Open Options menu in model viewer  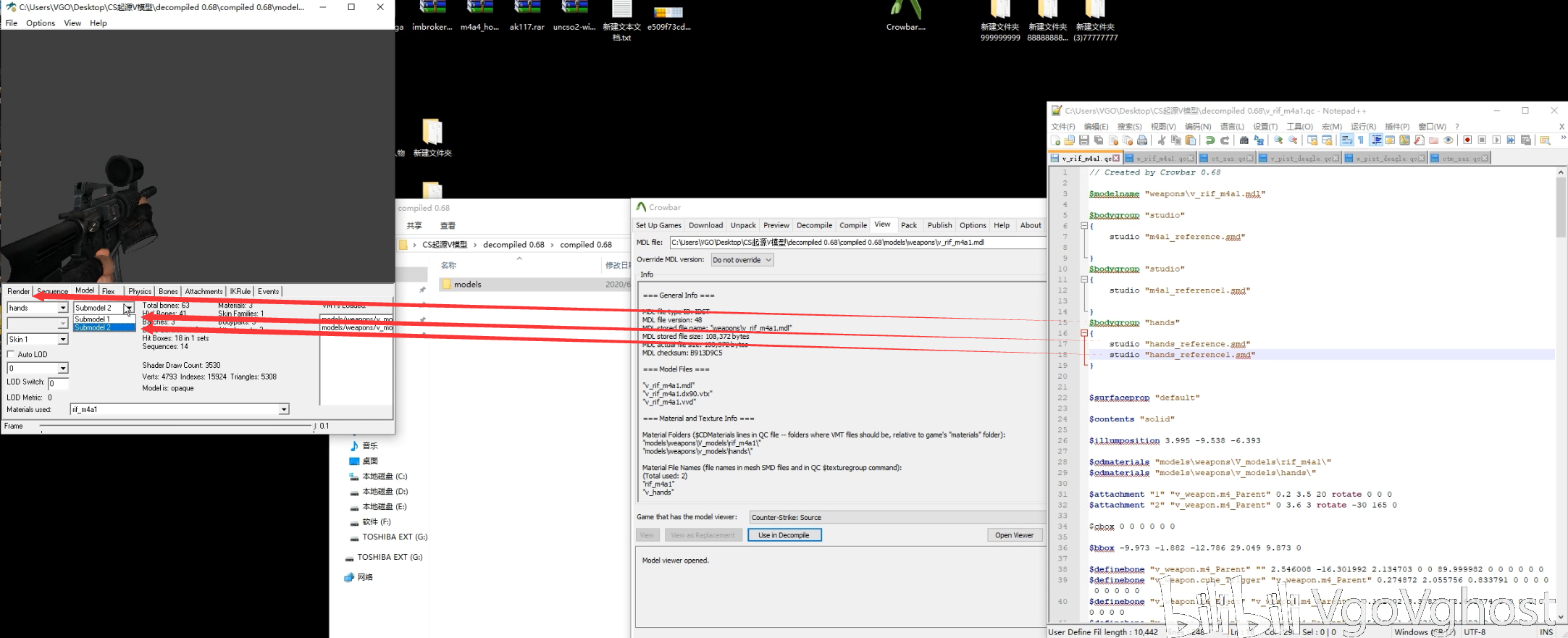41,23
